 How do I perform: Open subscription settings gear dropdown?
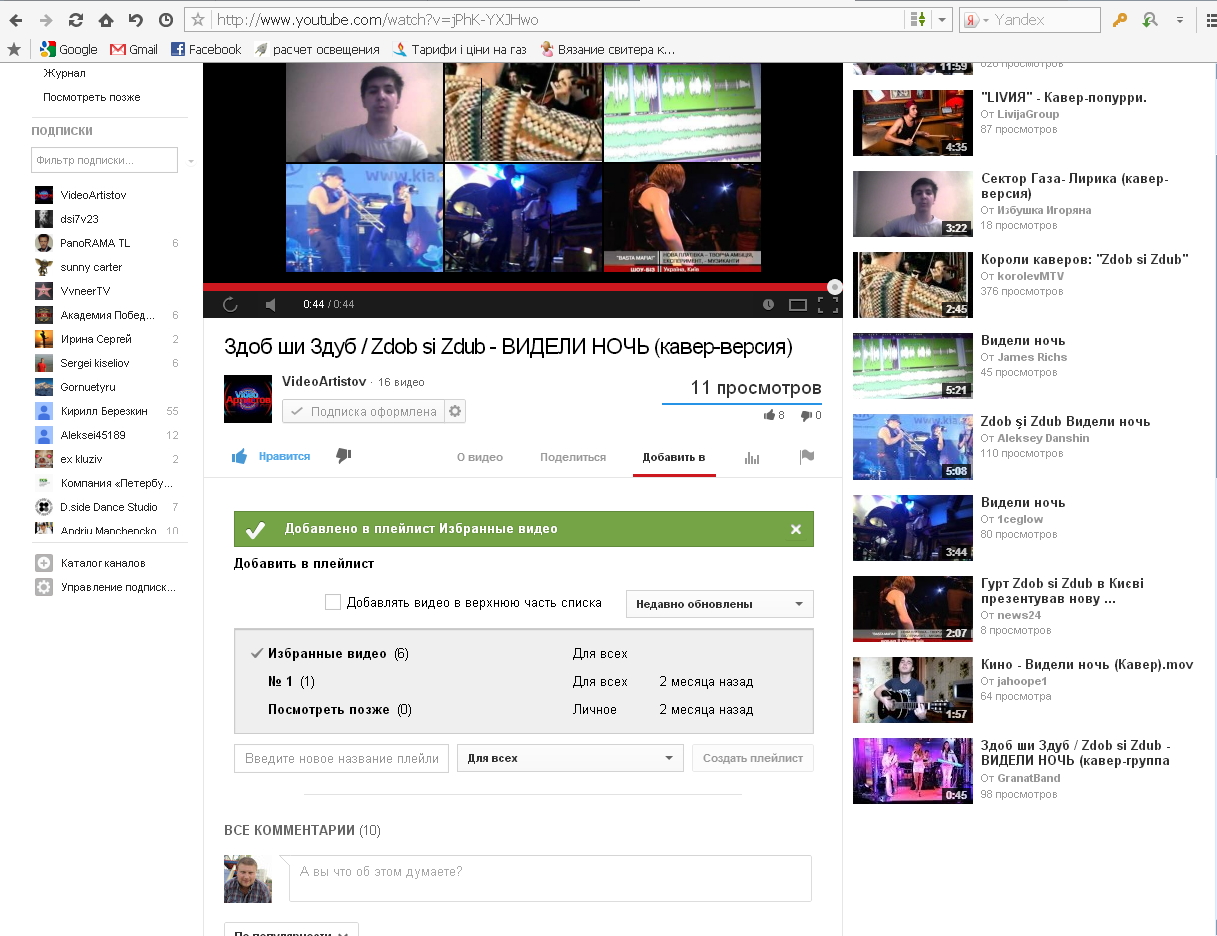[x=455, y=411]
